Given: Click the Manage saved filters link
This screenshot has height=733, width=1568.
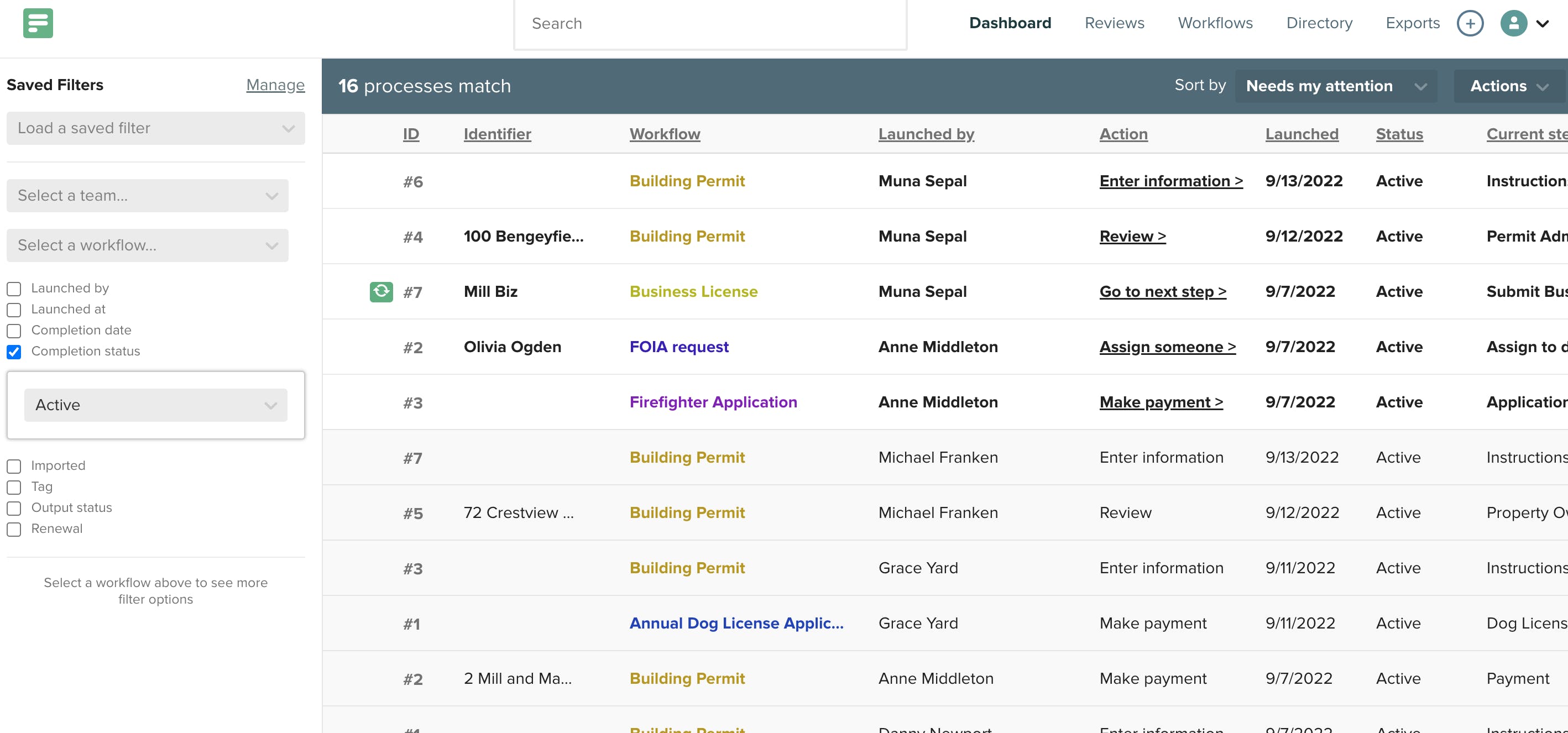Looking at the screenshot, I should (275, 85).
